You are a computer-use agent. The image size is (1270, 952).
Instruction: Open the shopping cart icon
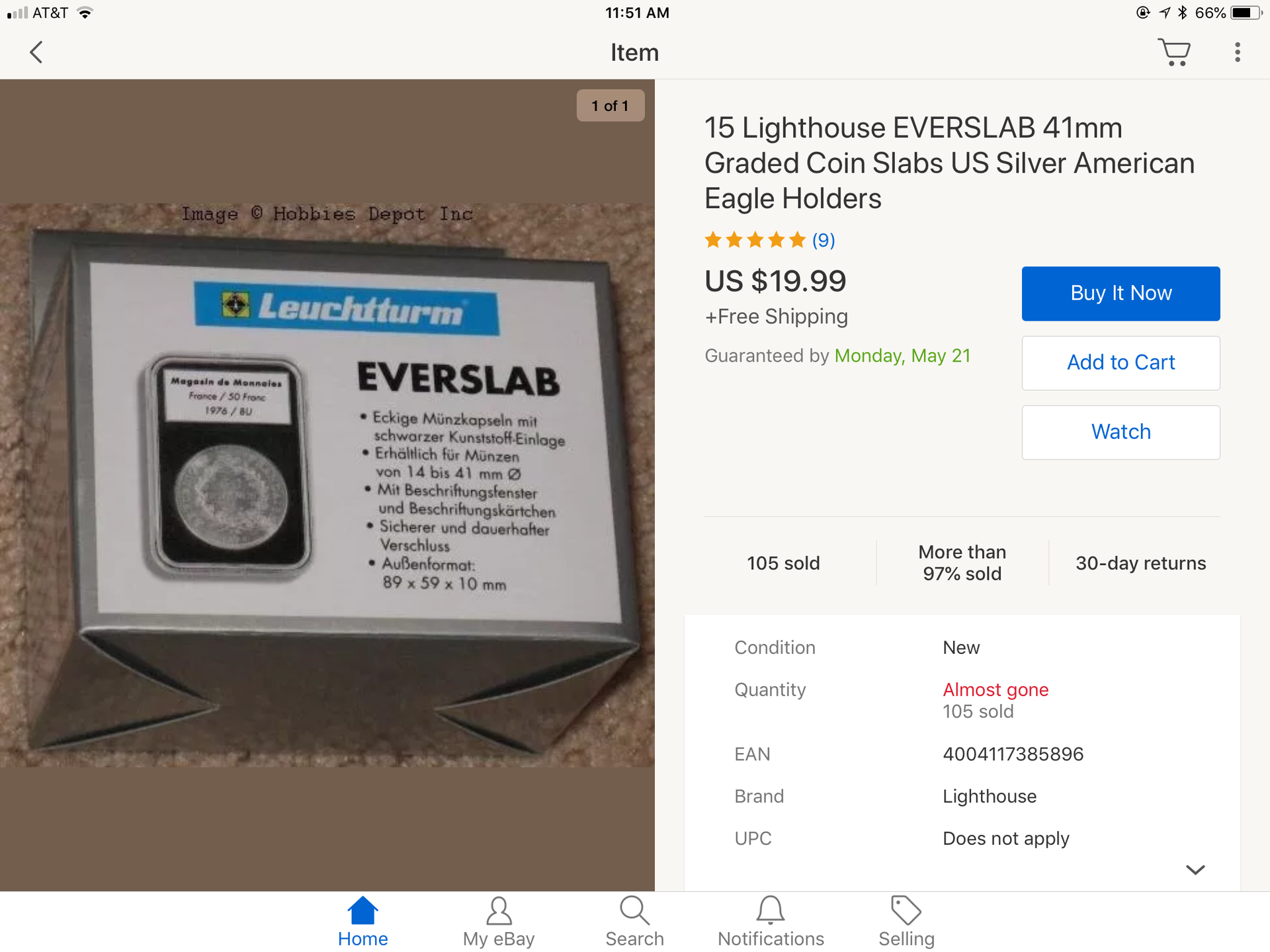click(1174, 52)
